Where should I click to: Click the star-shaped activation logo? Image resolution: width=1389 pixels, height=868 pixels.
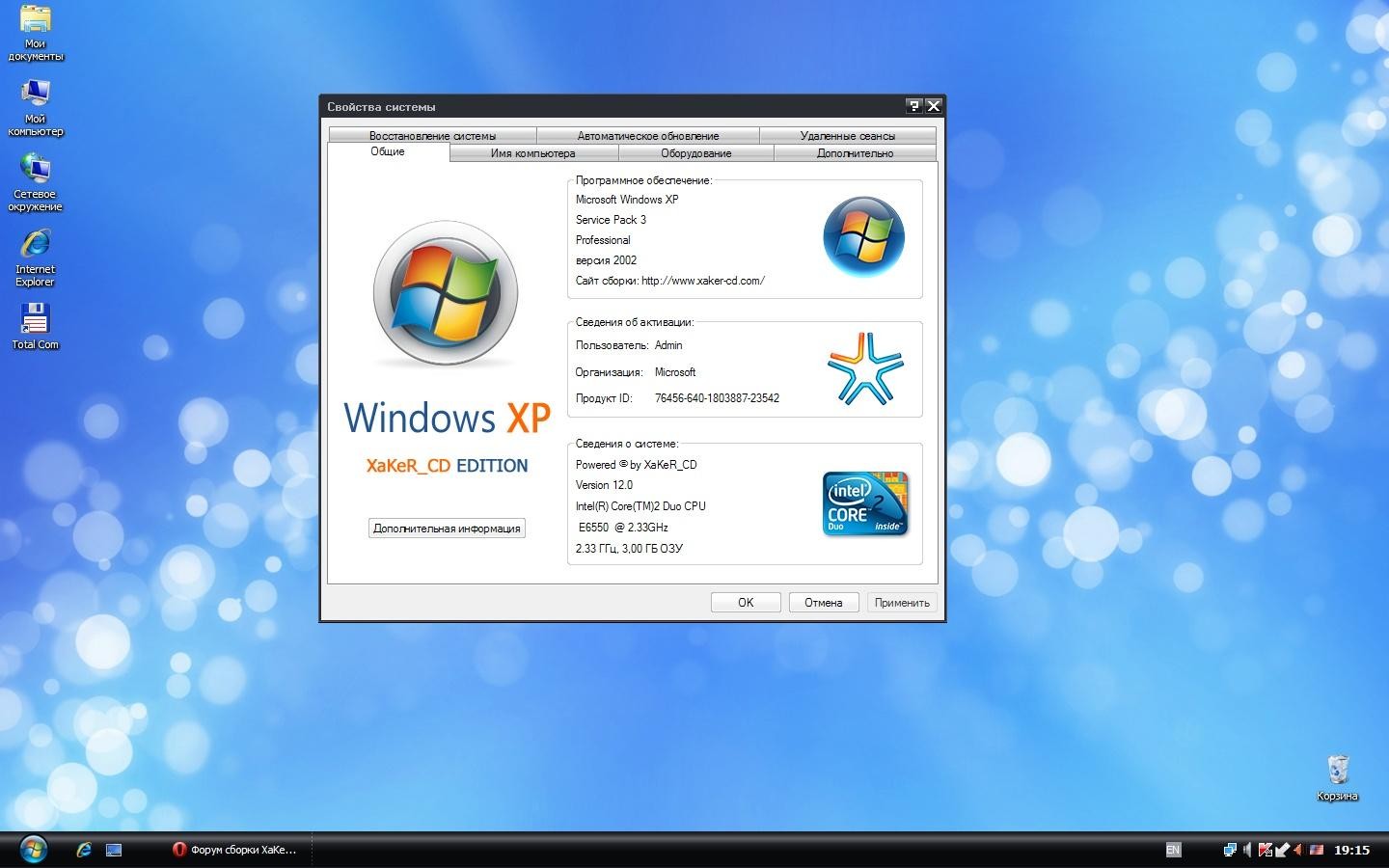[x=865, y=368]
